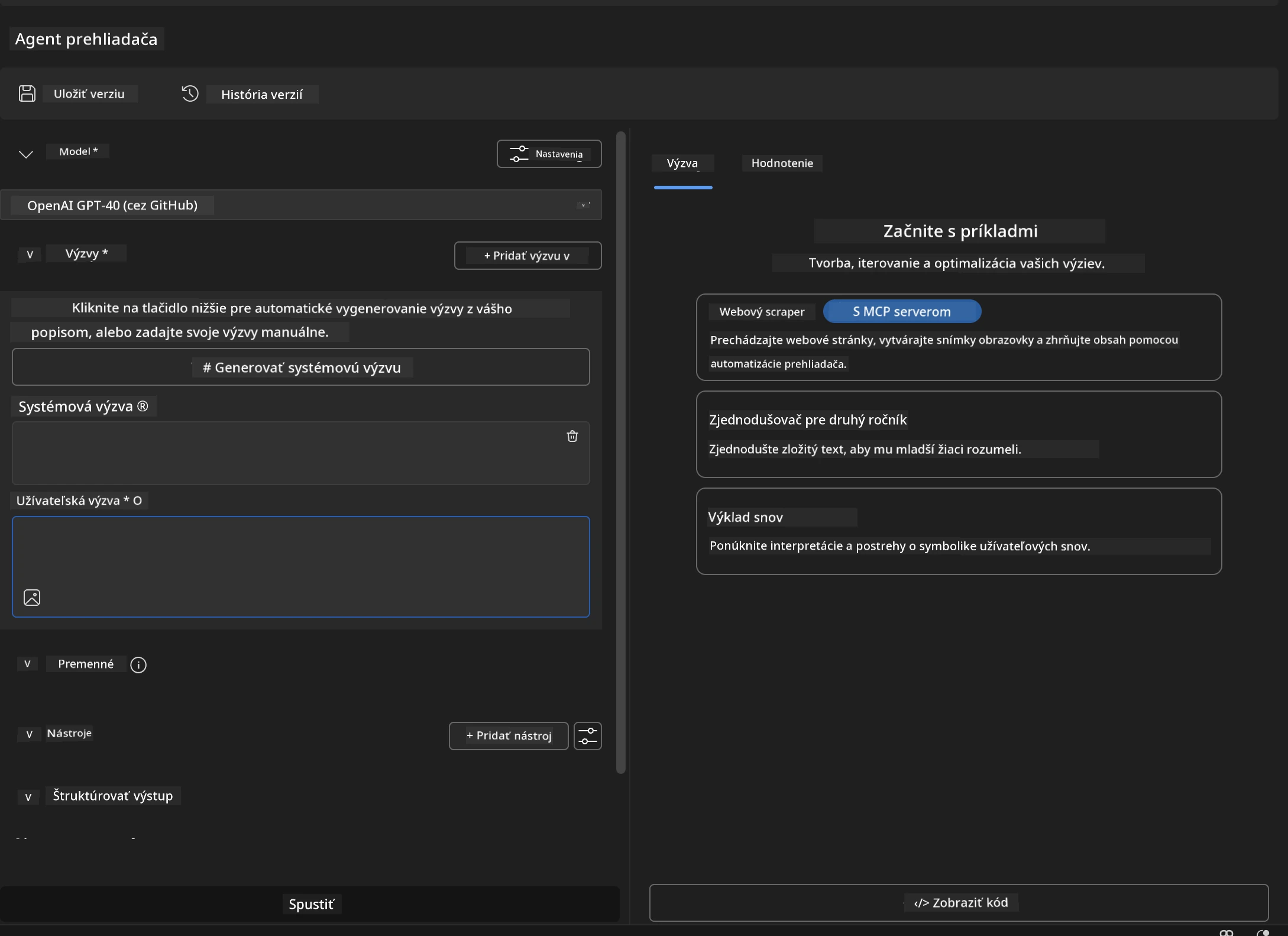Click the Začnite s príkladmi heading
The height and width of the screenshot is (936, 1288).
click(960, 231)
